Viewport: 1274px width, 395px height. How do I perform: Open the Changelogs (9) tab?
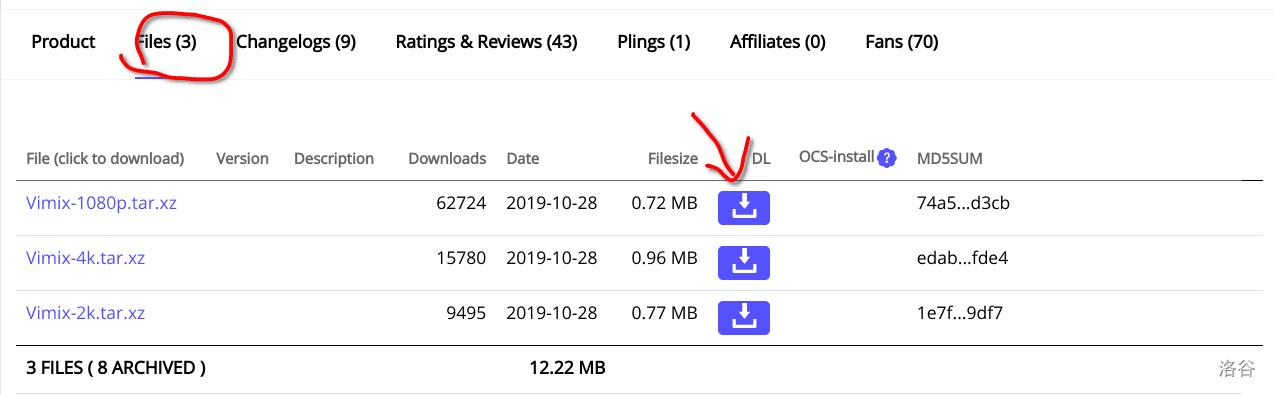pos(296,42)
